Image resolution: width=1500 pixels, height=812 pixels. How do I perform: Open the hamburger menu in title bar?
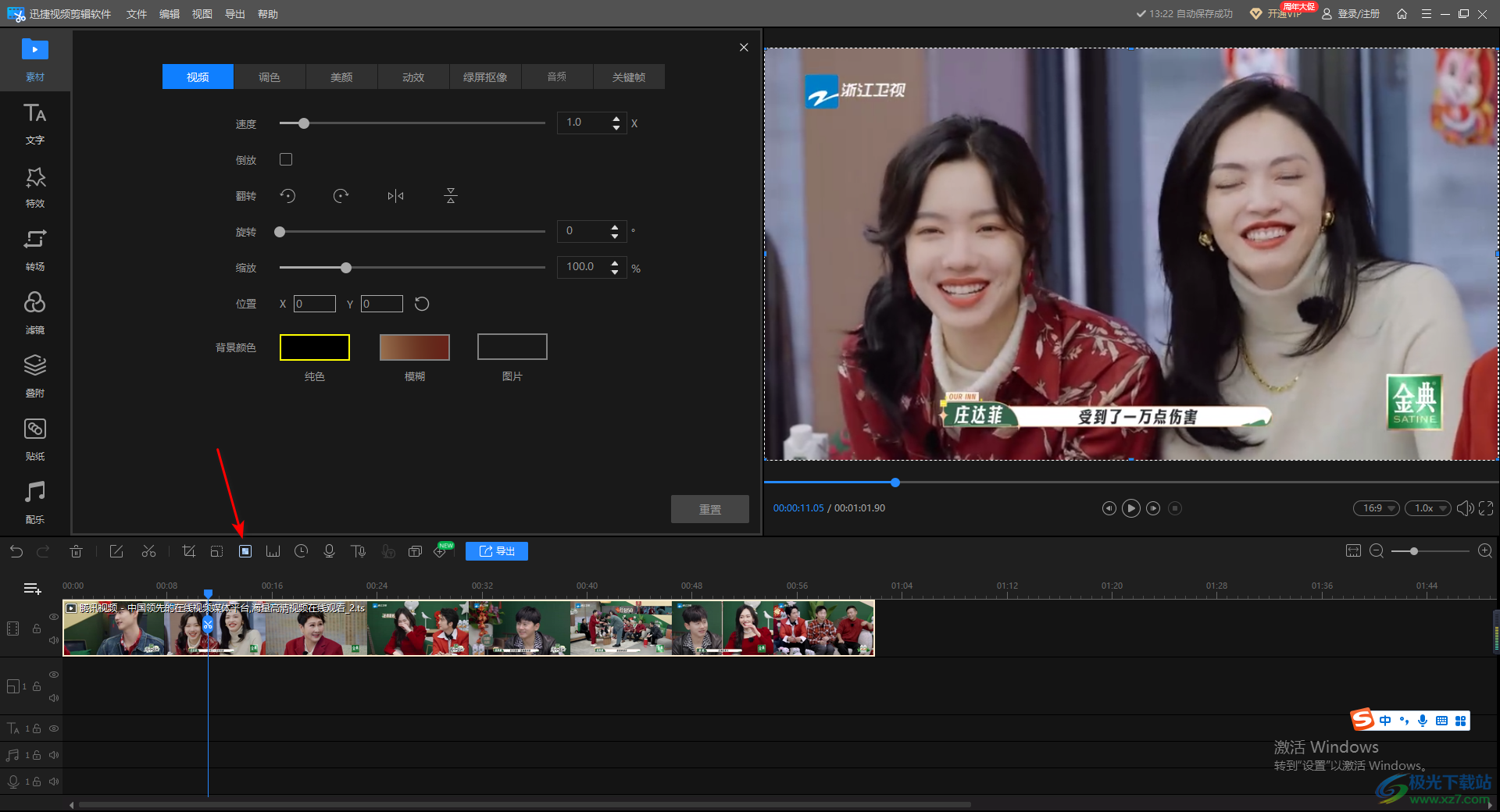point(1427,14)
